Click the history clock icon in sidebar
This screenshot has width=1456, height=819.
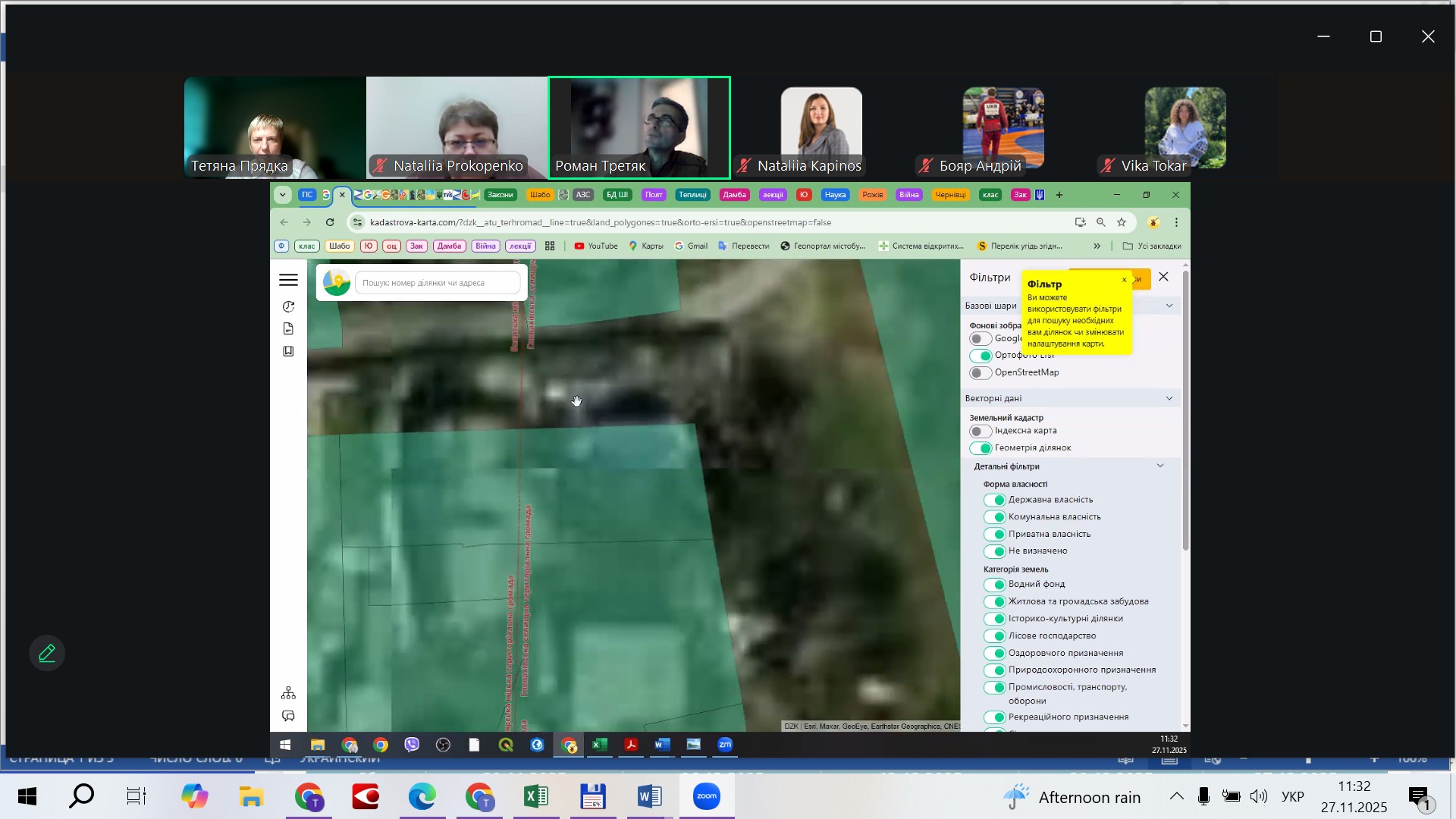pyautogui.click(x=288, y=306)
